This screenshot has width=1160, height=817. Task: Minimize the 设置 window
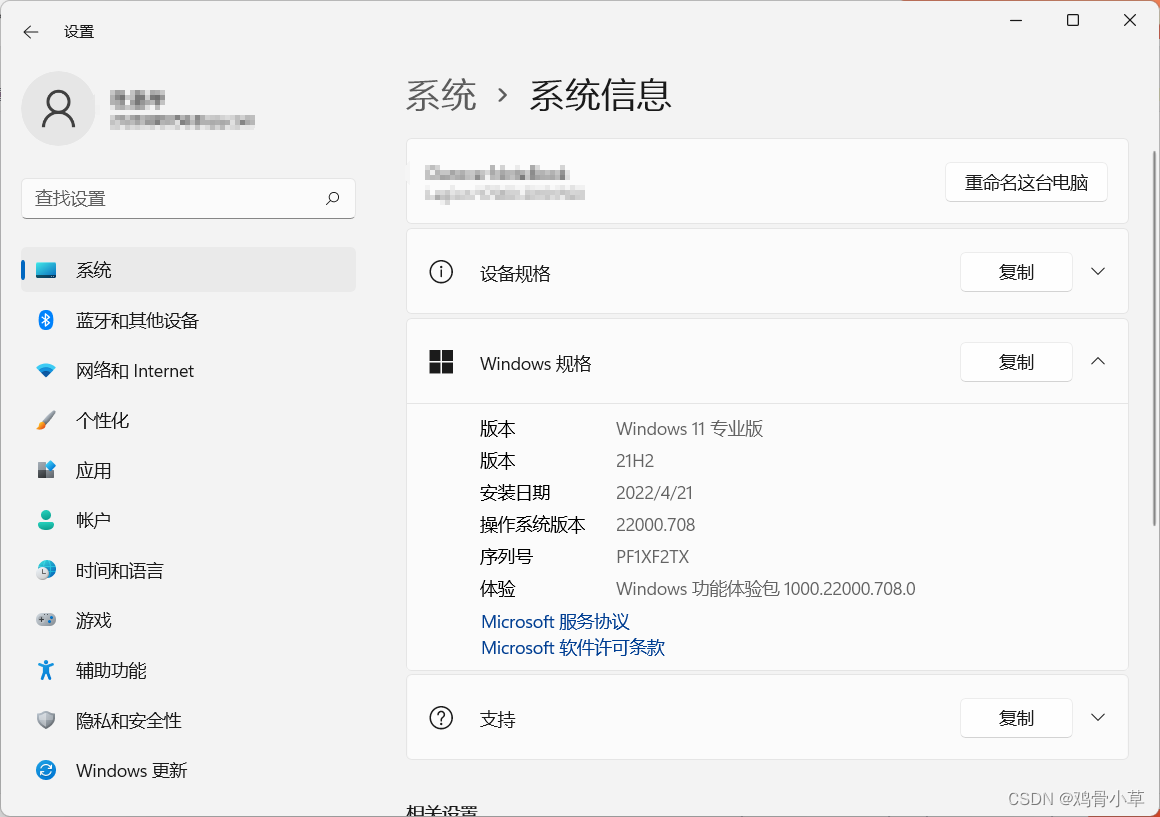(x=1016, y=21)
